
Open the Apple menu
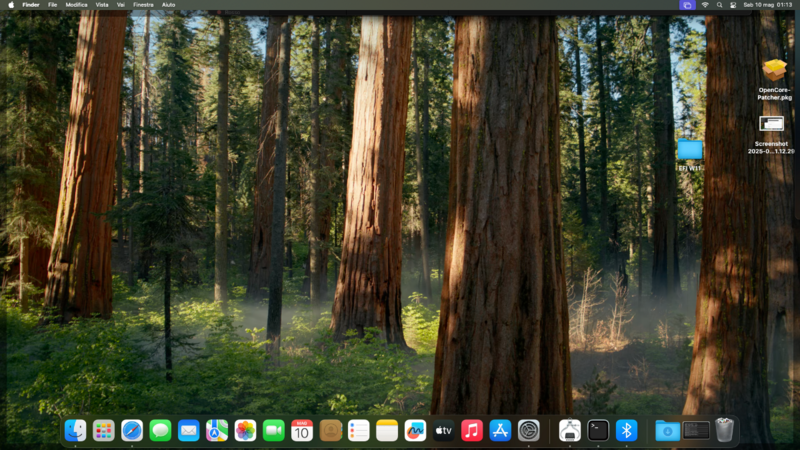tap(9, 5)
